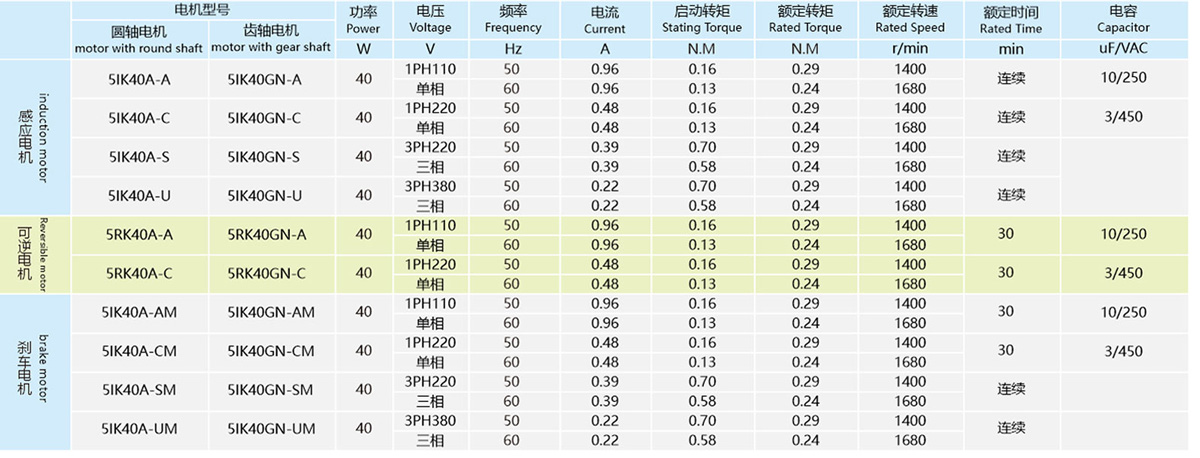Click the 5IK40A-AM brake motor model
1200x458 pixels.
point(138,313)
